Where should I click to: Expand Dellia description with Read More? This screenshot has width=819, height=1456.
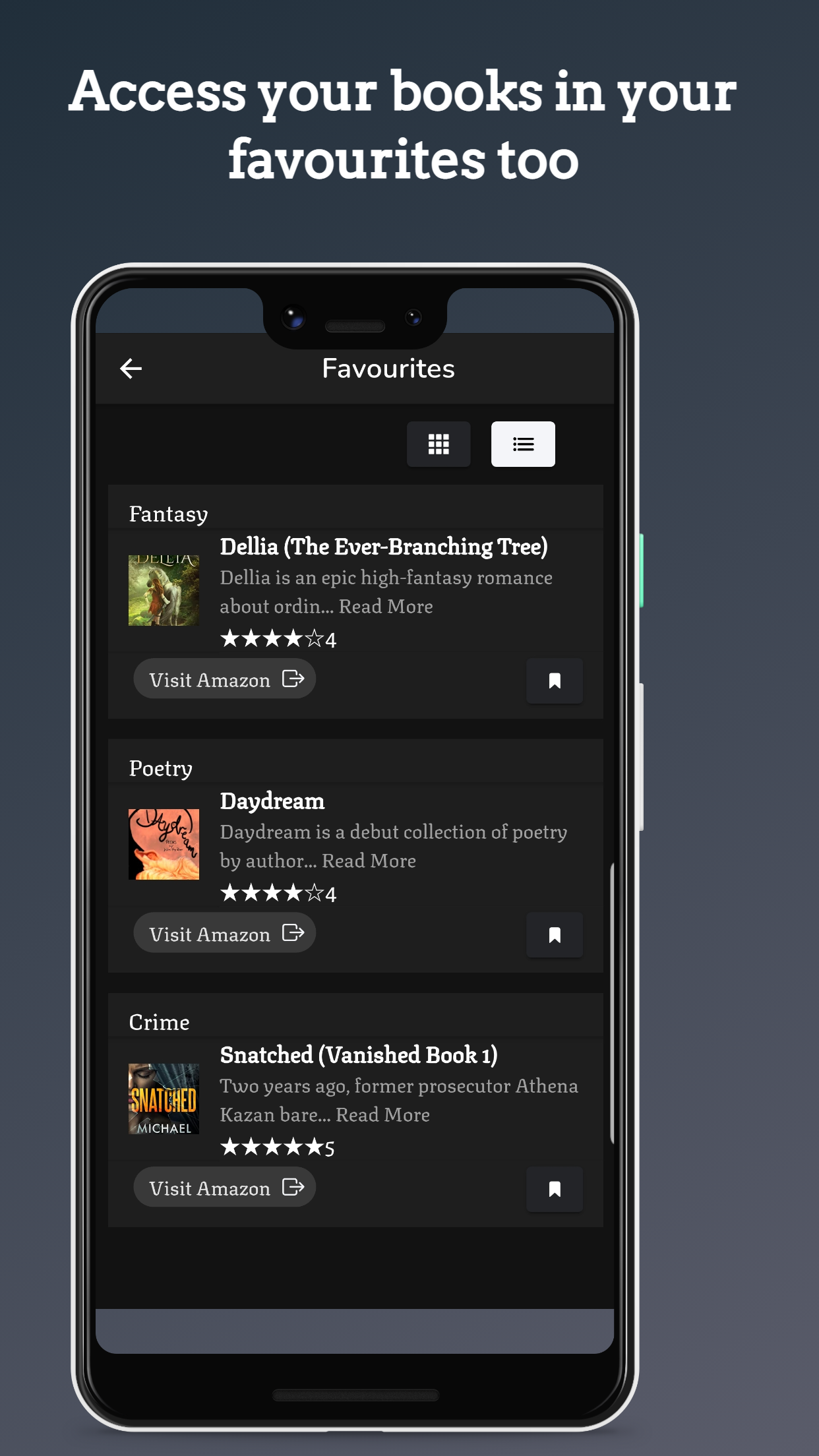coord(386,607)
